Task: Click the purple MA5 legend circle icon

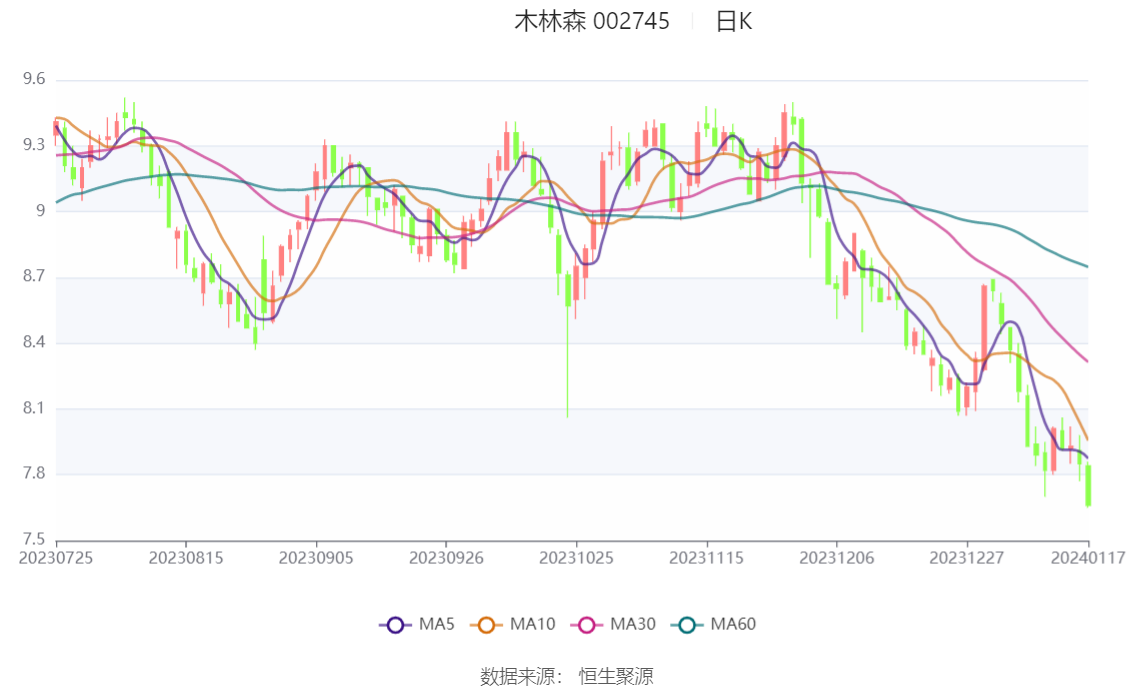Action: pos(395,625)
